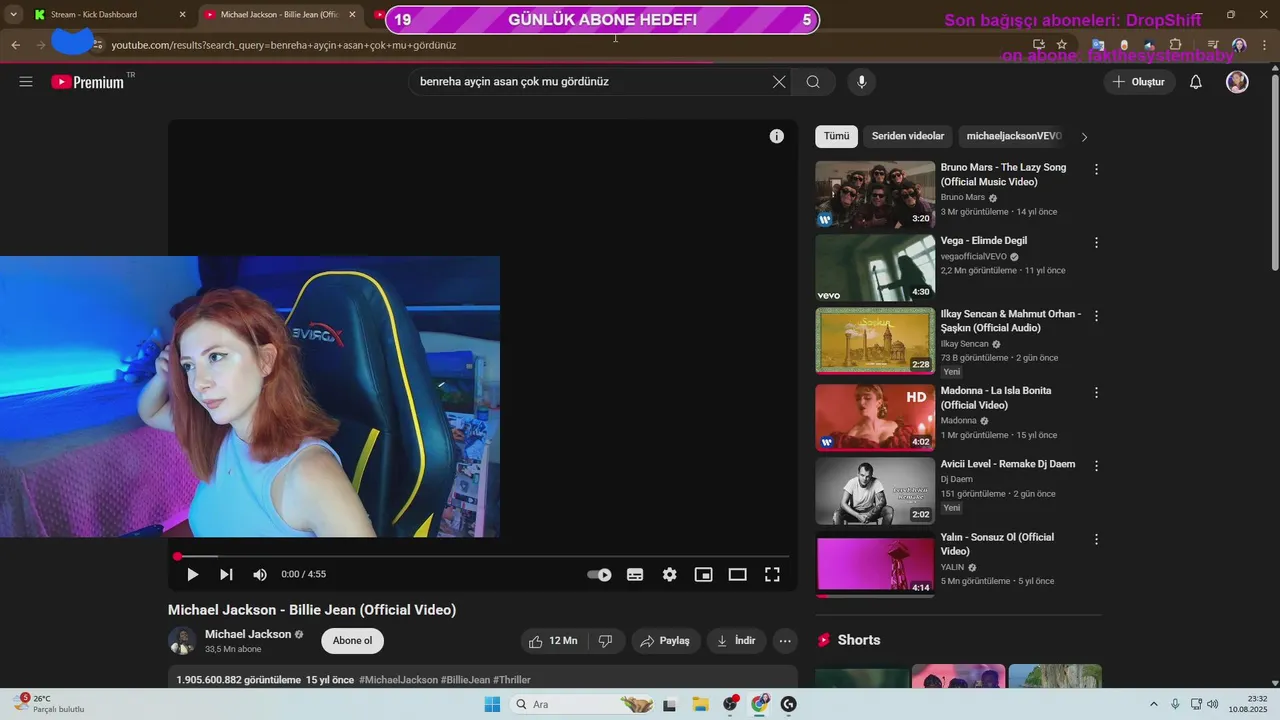Image resolution: width=1280 pixels, height=720 pixels.
Task: Skip to next video
Action: 226,574
